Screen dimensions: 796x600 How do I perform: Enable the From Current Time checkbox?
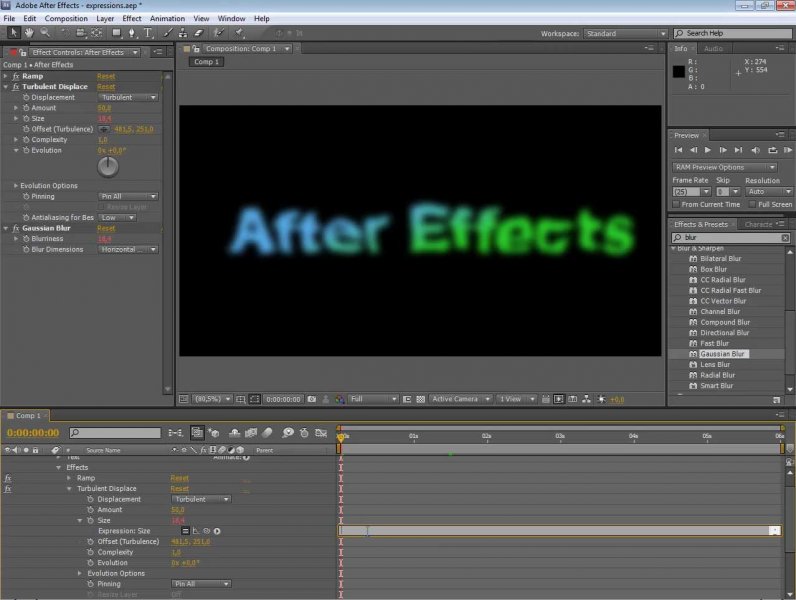click(x=676, y=204)
